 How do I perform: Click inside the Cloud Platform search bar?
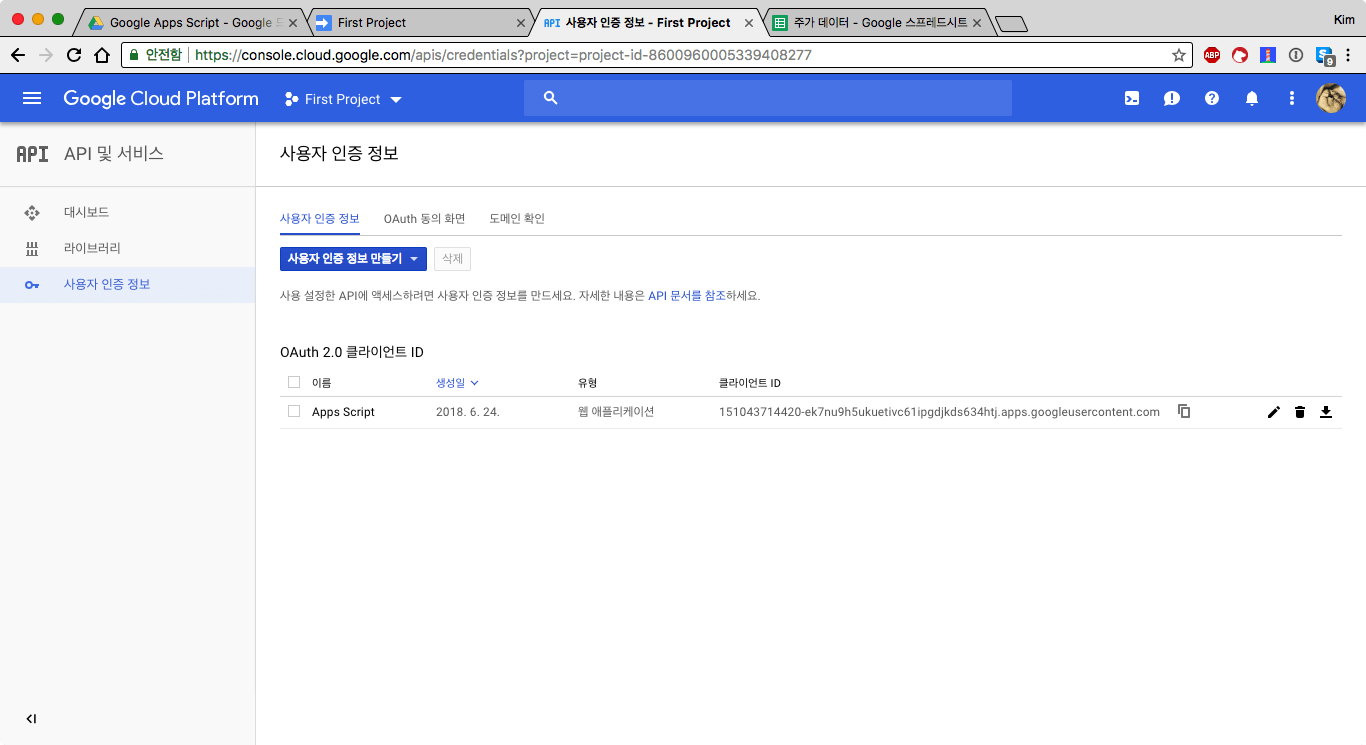pos(768,97)
